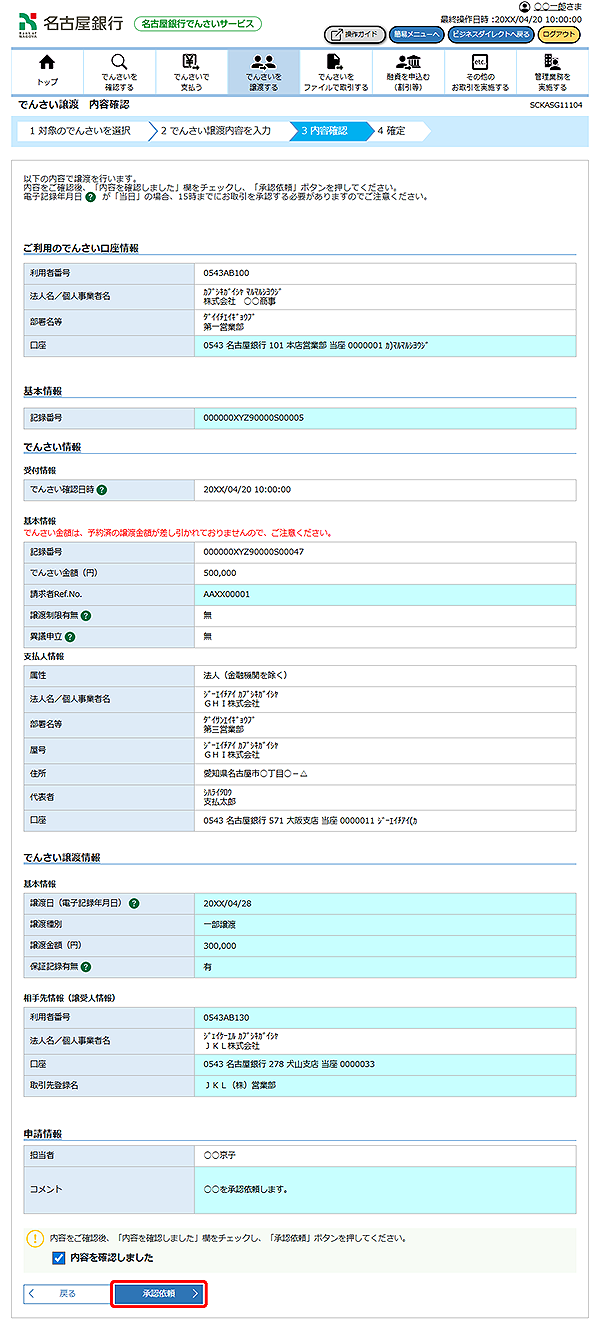This screenshot has height=1324, width=600.
Task: Open 管理業務を実施する management menu
Action: 551,71
